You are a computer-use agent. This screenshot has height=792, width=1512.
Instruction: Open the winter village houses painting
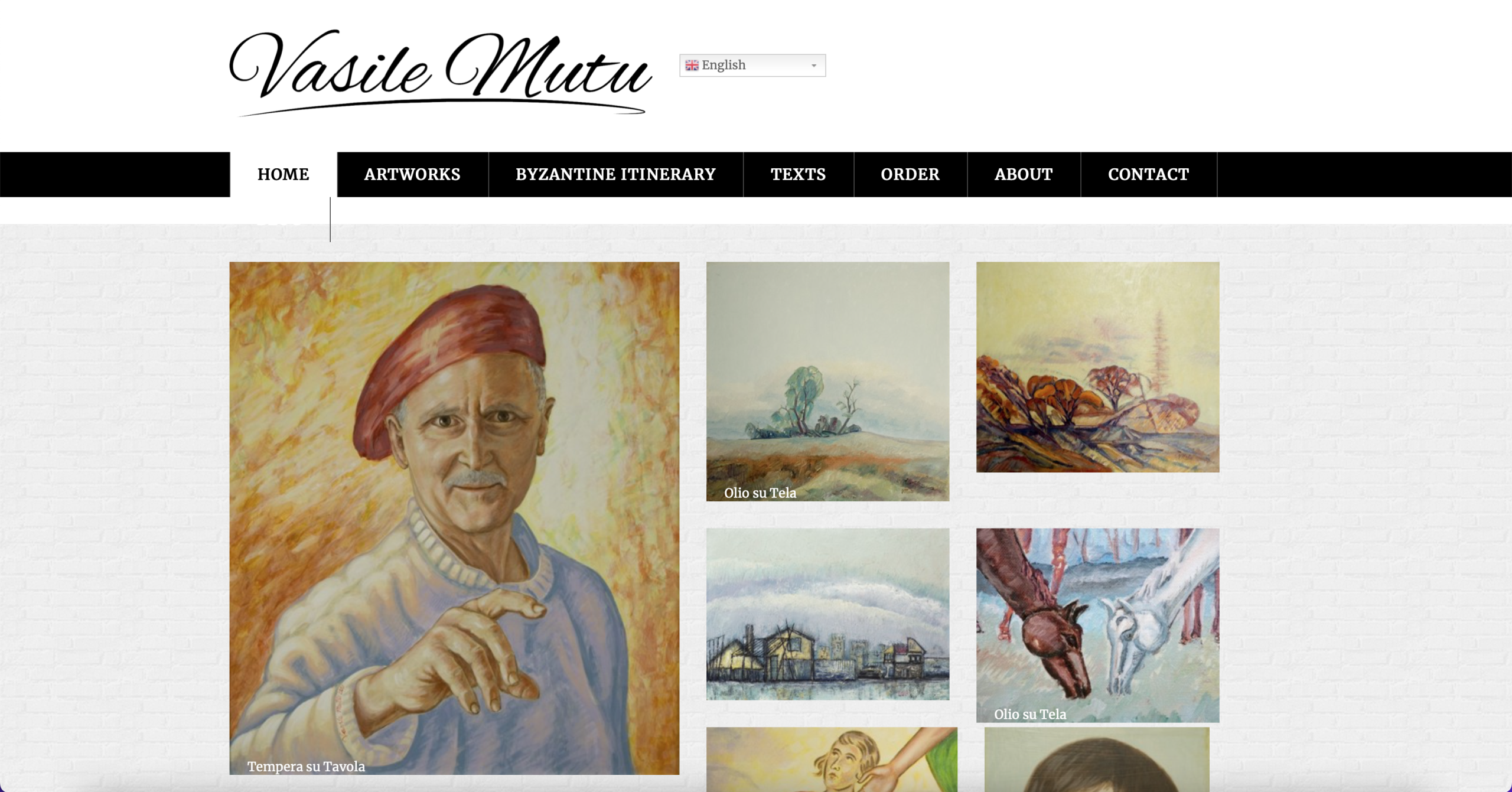tap(827, 614)
